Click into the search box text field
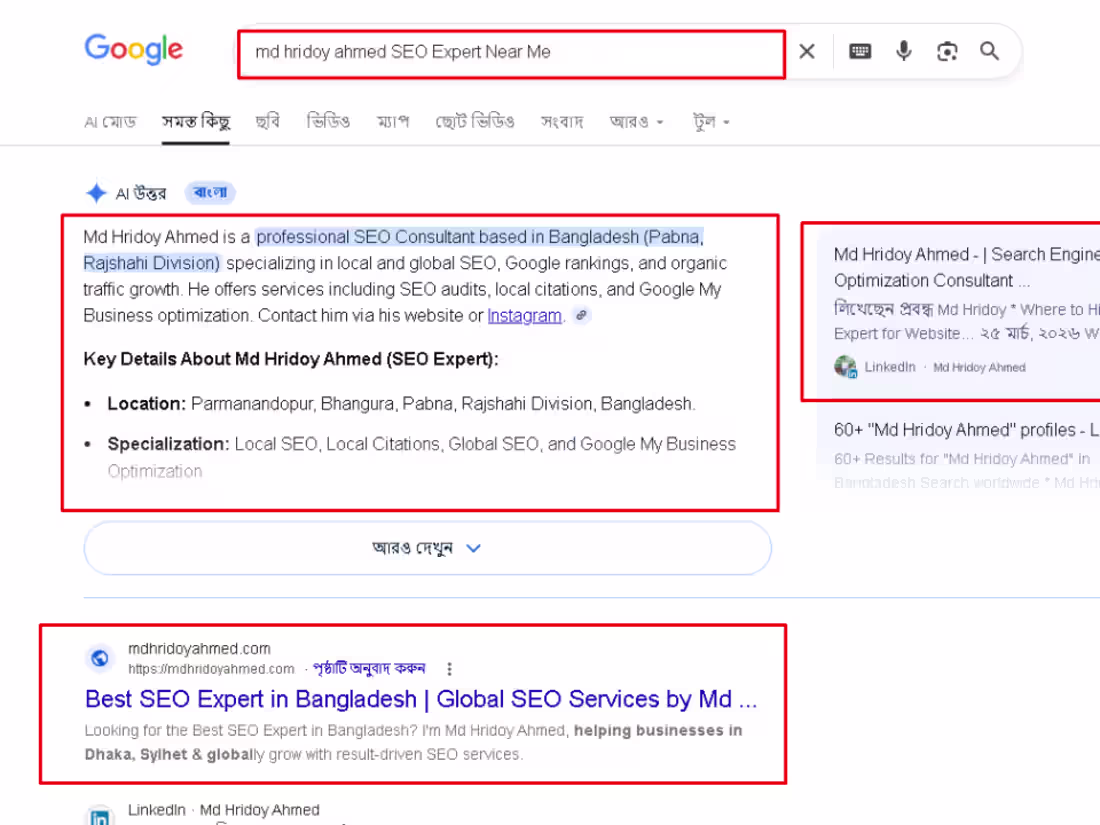Screen dimensions: 1100x825 tap(511, 53)
